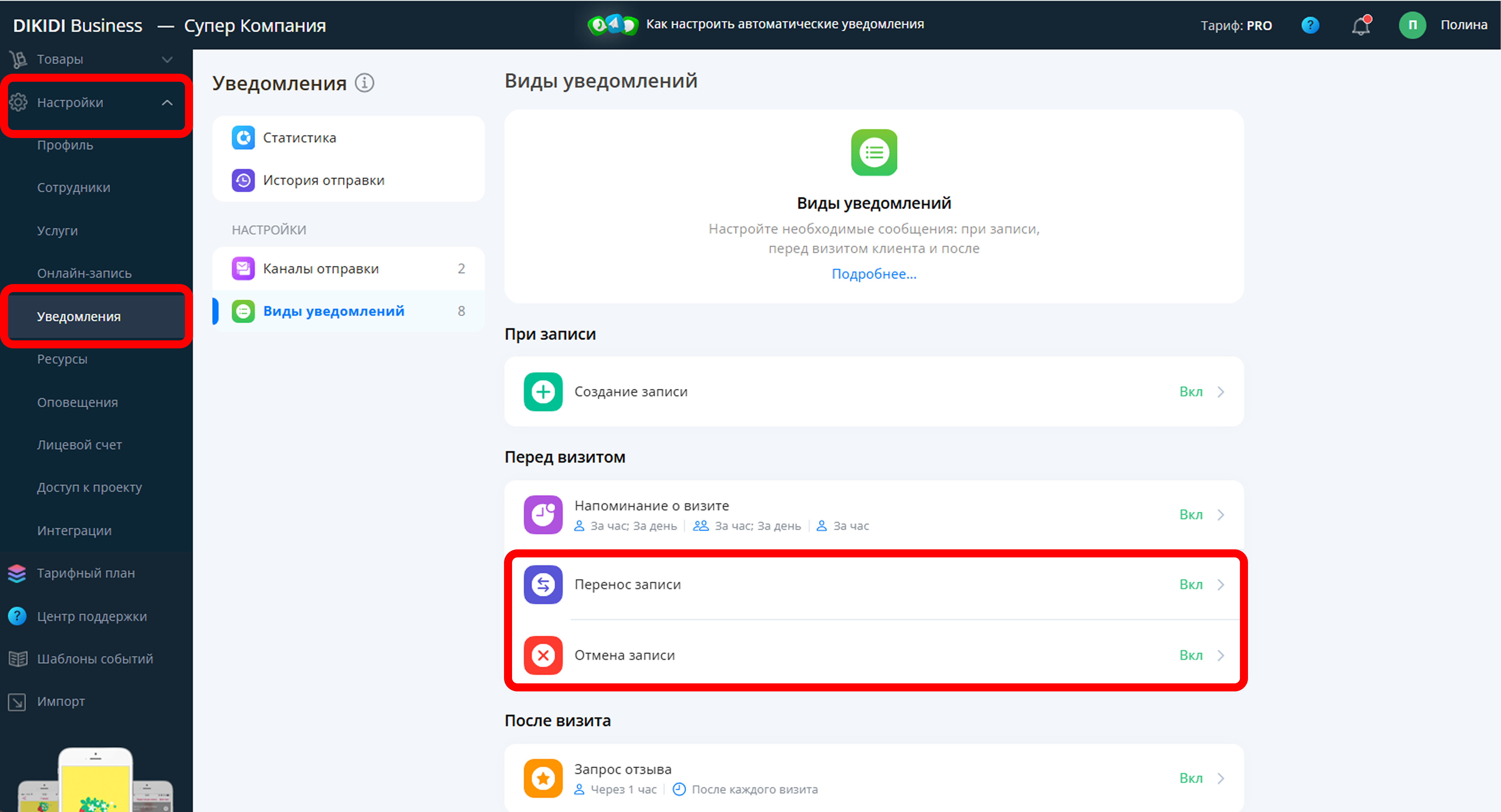Collapse the Настройки sidebar section

click(x=167, y=103)
